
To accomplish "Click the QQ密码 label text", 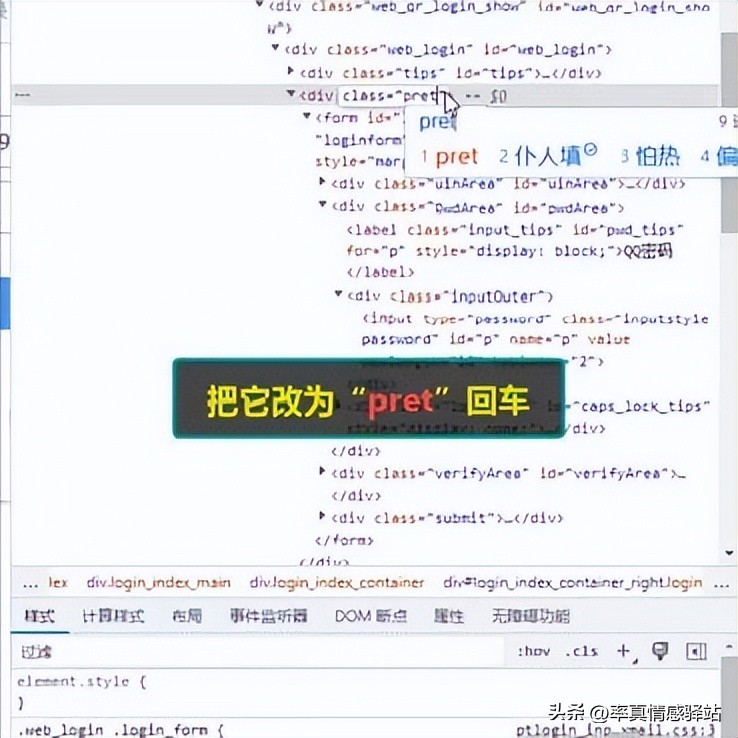I will pos(648,251).
